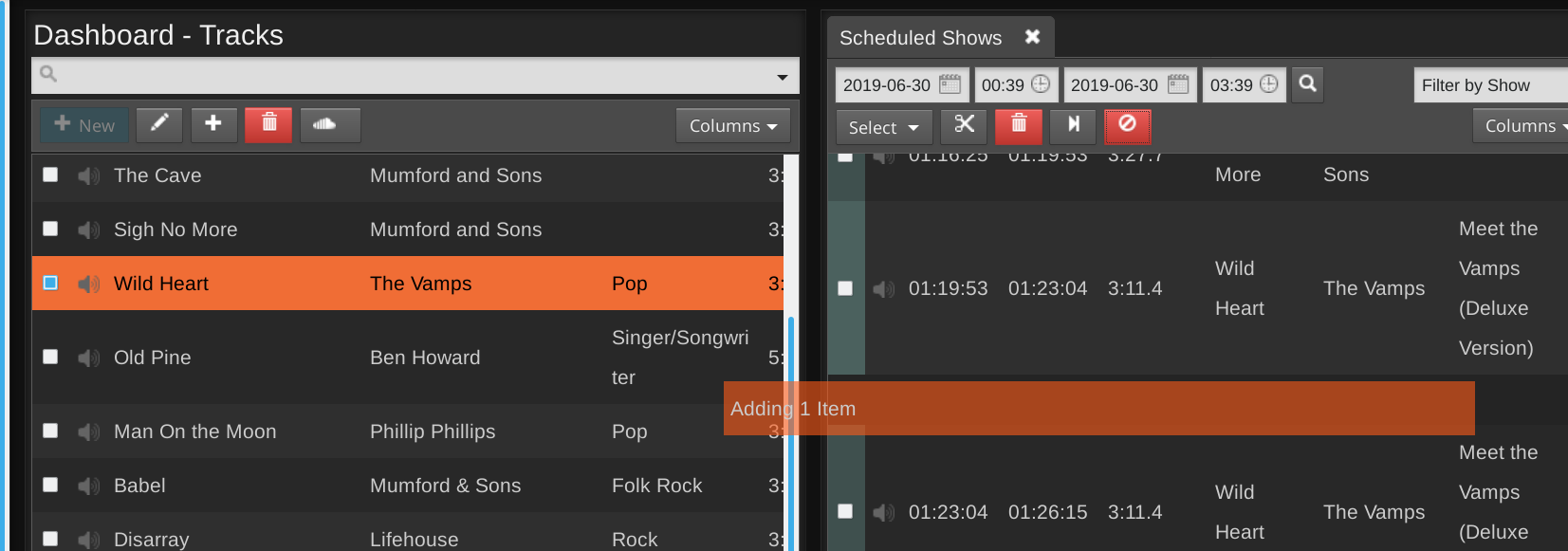Open the Tracks Columns dropdown
Image resolution: width=1568 pixels, height=551 pixels.
(732, 126)
